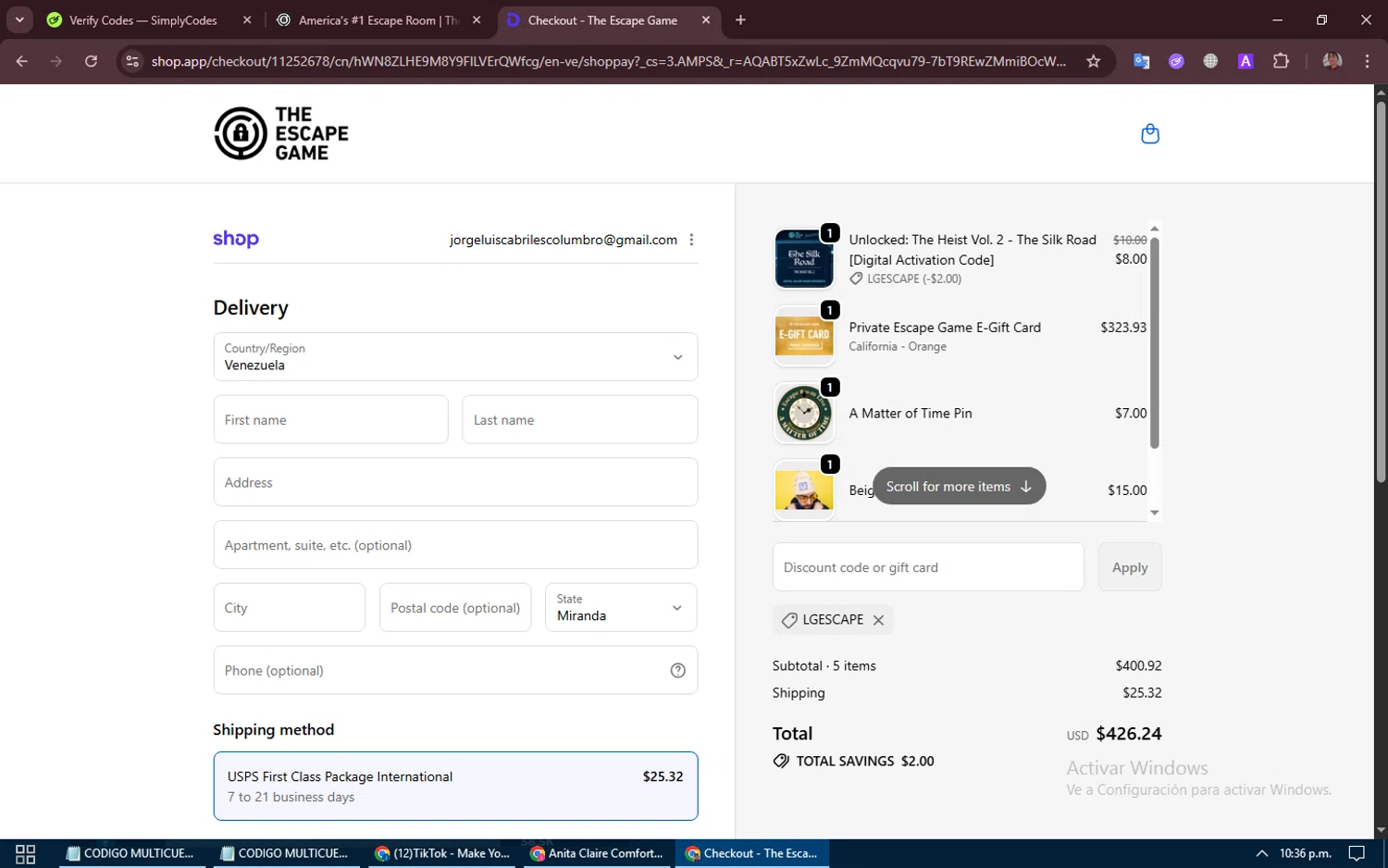Click the taskbar clock showing 10:36 p.m.
The height and width of the screenshot is (868, 1388).
coord(1305,853)
